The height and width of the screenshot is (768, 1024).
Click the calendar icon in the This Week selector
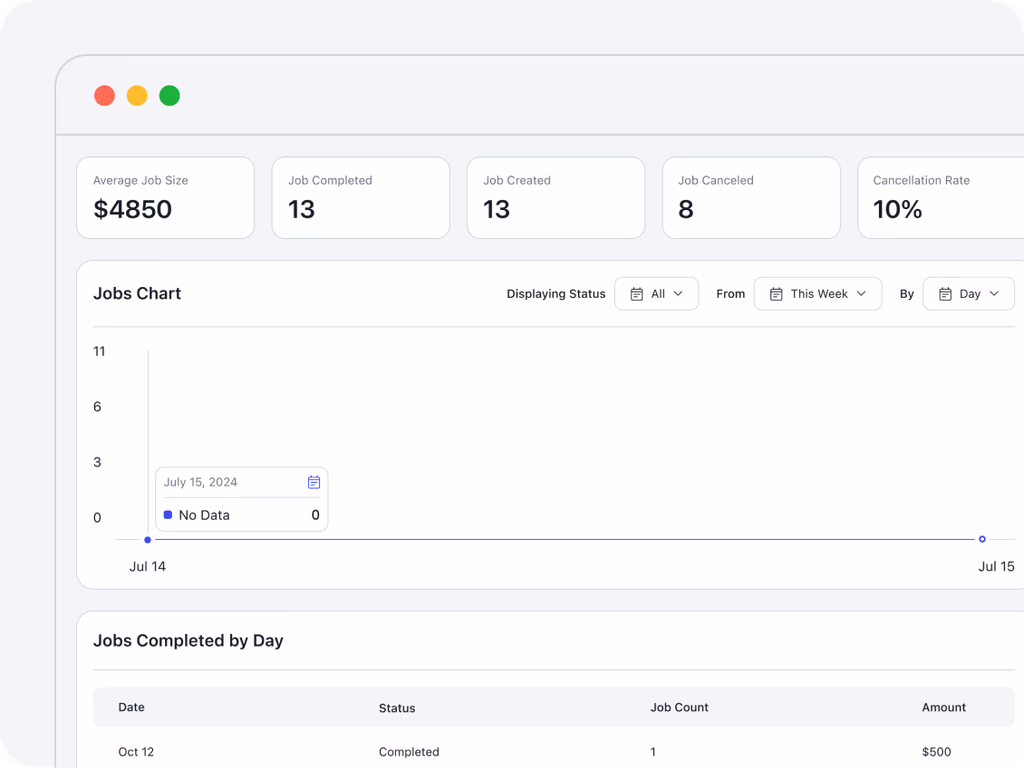[x=776, y=294]
